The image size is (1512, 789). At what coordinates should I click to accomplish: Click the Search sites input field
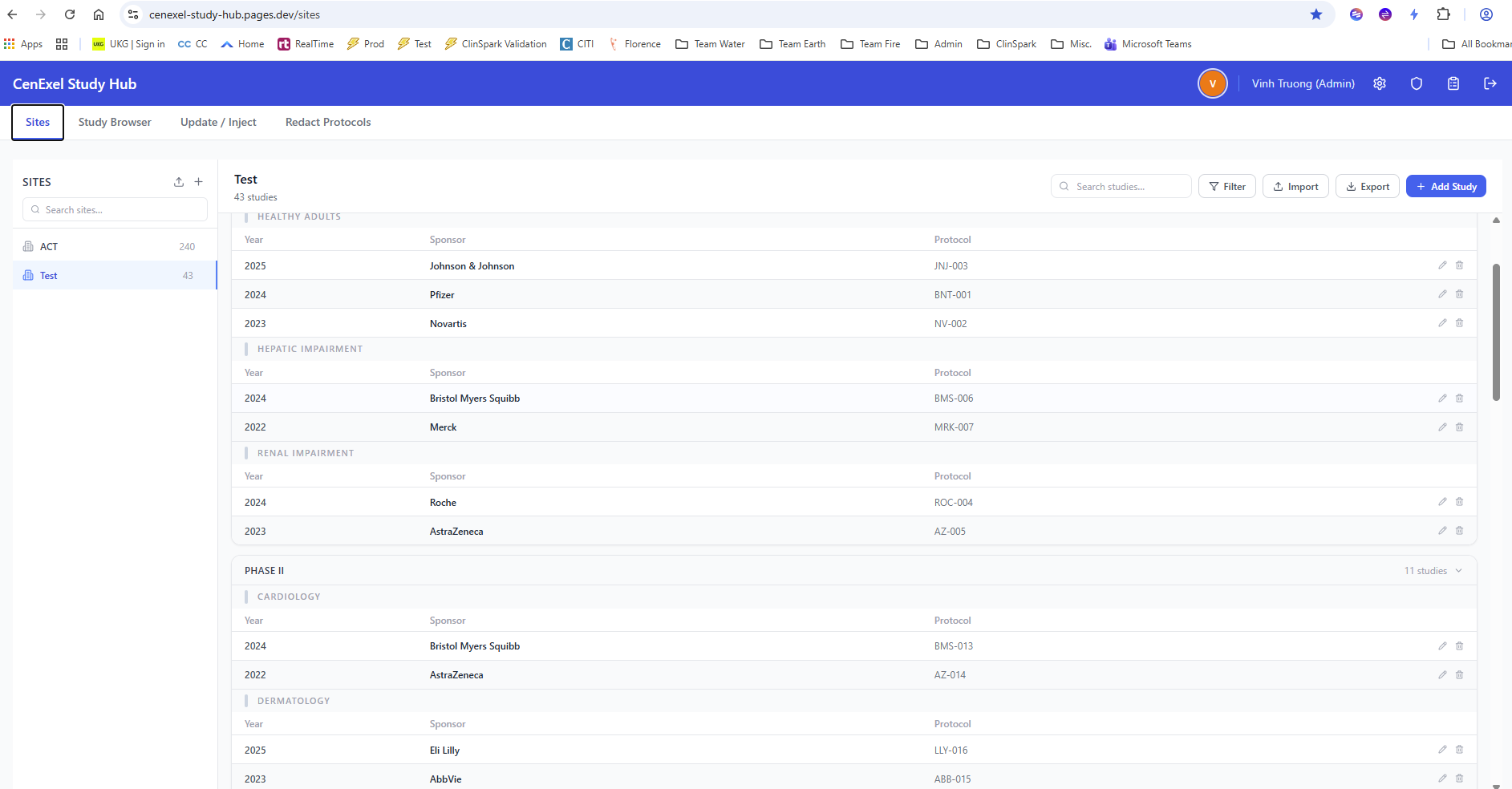115,209
